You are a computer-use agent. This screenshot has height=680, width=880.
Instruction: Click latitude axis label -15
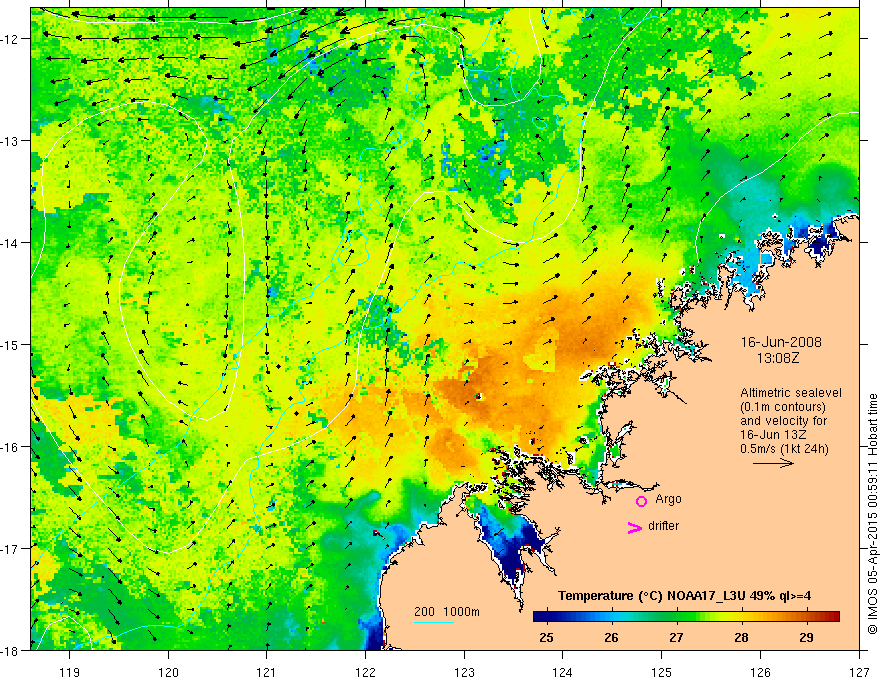(11, 344)
